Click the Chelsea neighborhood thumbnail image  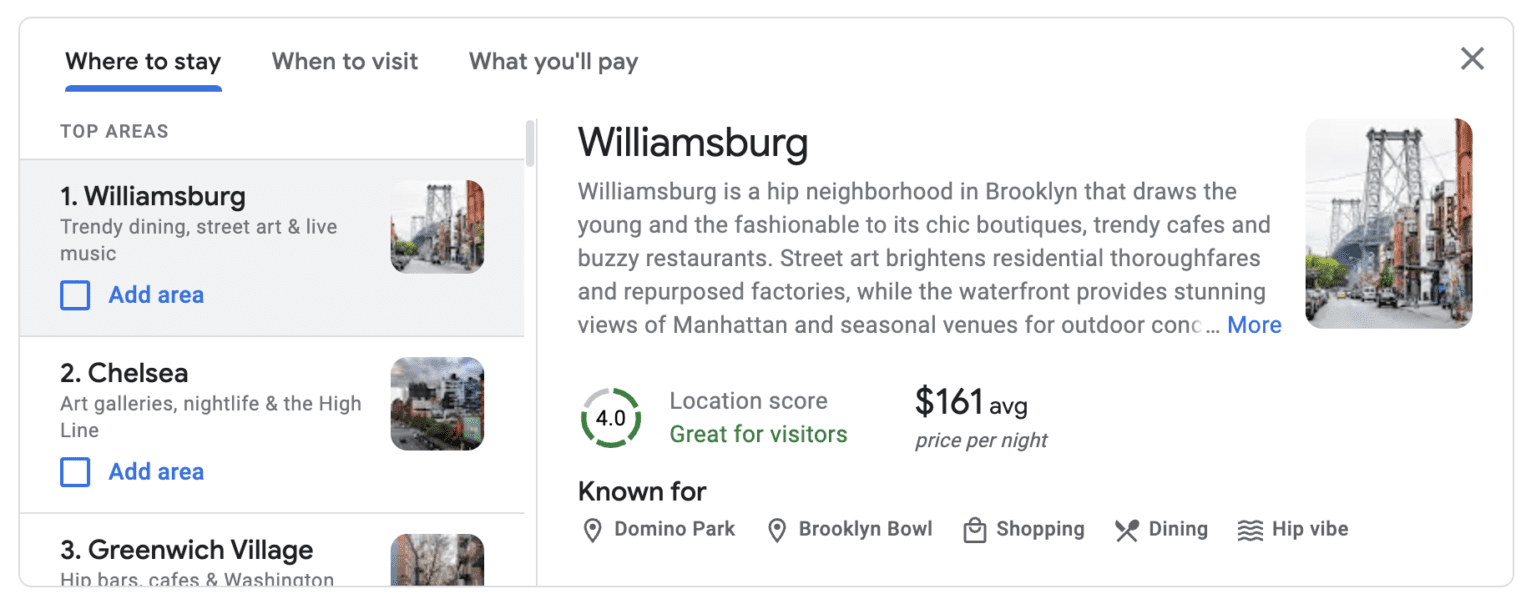(437, 403)
